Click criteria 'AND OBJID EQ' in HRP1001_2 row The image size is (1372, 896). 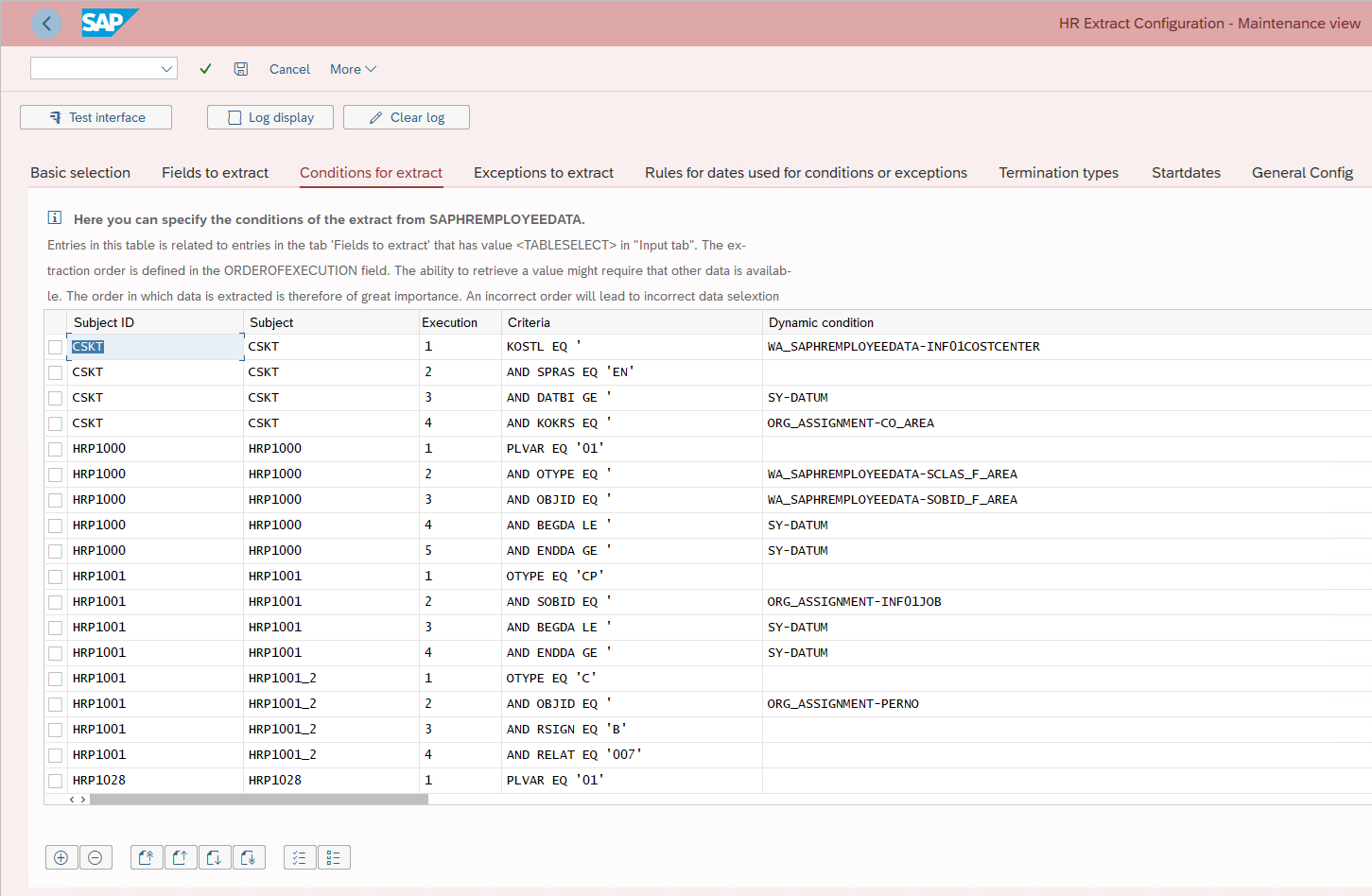point(632,704)
